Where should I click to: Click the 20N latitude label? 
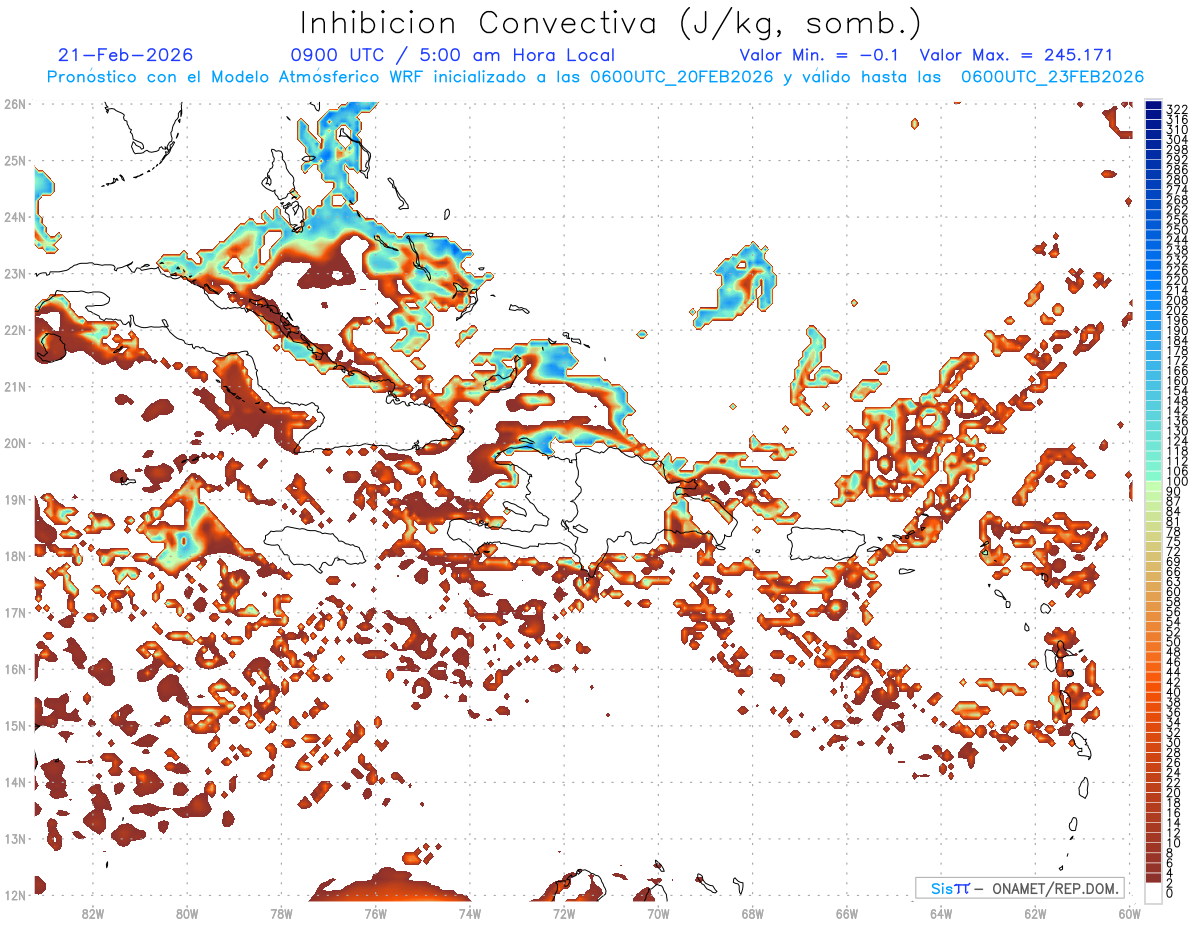(14, 442)
